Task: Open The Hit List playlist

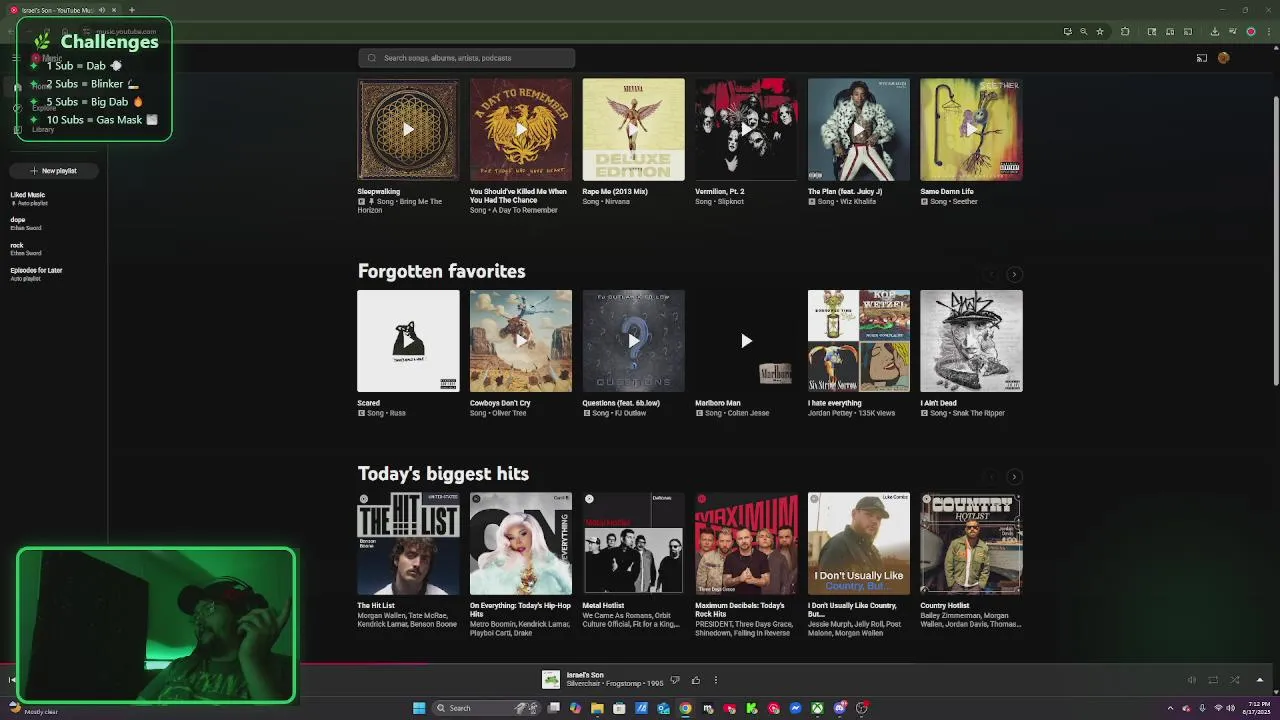Action: [408, 543]
